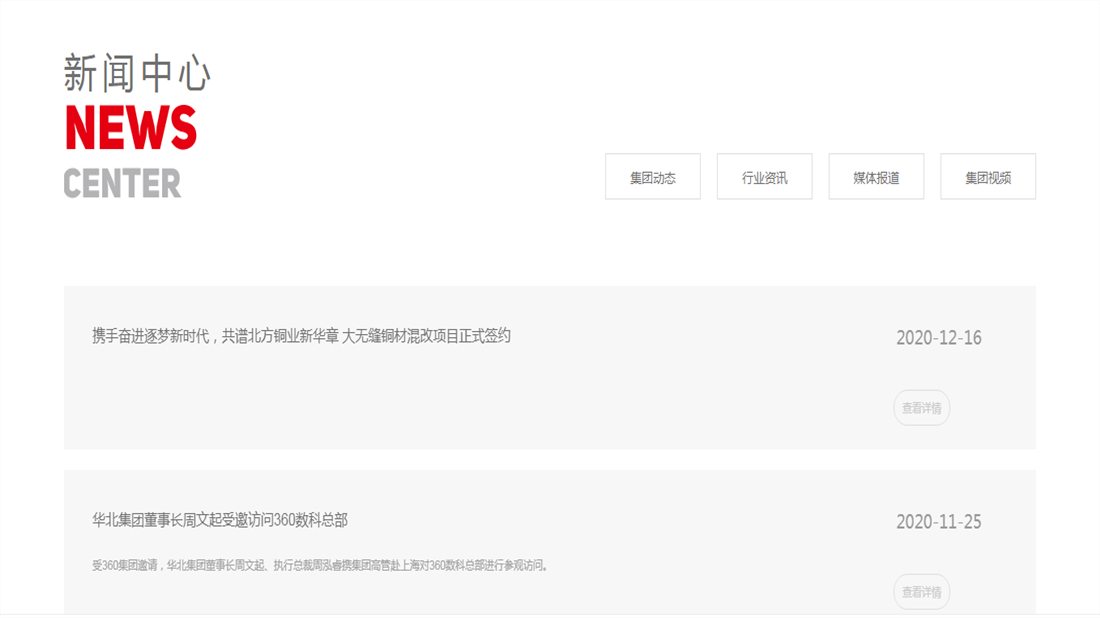1100x618 pixels.
Task: Click 查看详情 for the 2020-11-25 article
Action: click(921, 592)
